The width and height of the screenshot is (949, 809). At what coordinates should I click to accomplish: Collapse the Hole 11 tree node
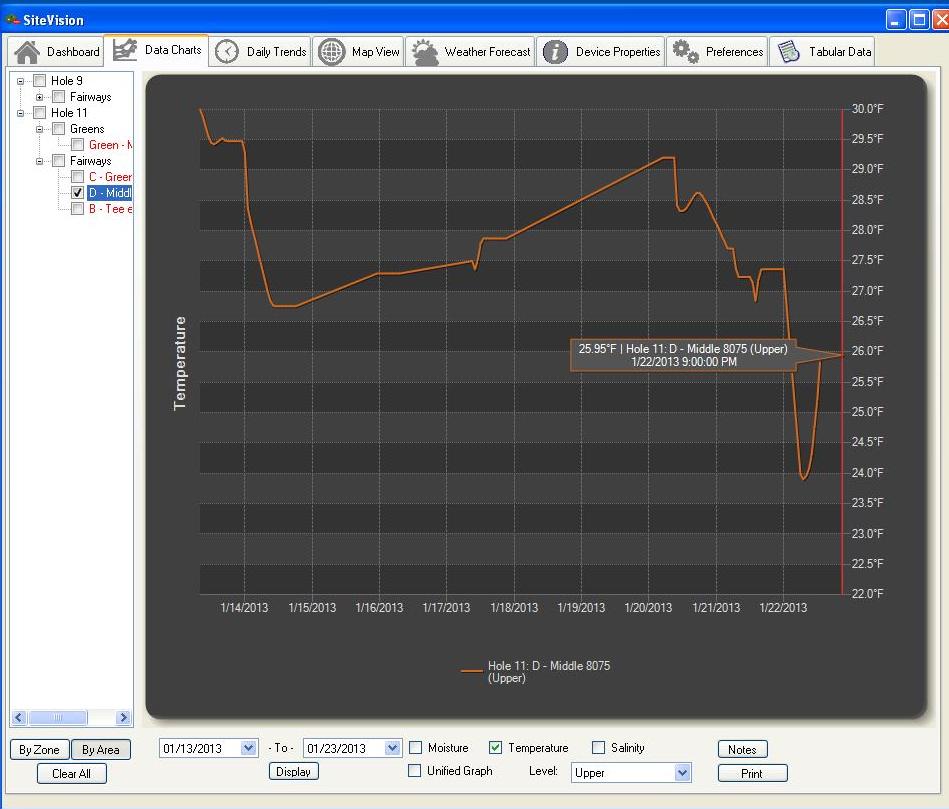point(21,113)
